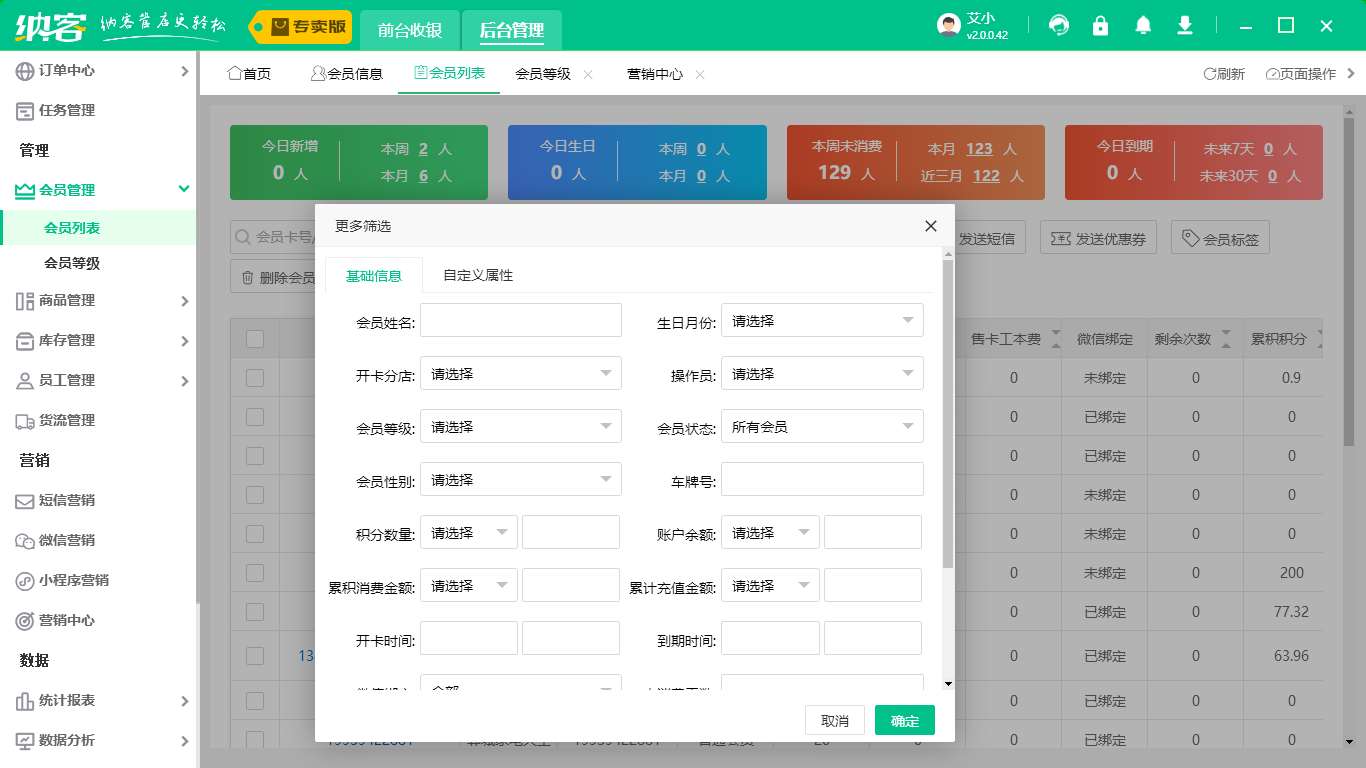The height and width of the screenshot is (768, 1366).
Task: Open the notifications bell
Action: point(1143,26)
